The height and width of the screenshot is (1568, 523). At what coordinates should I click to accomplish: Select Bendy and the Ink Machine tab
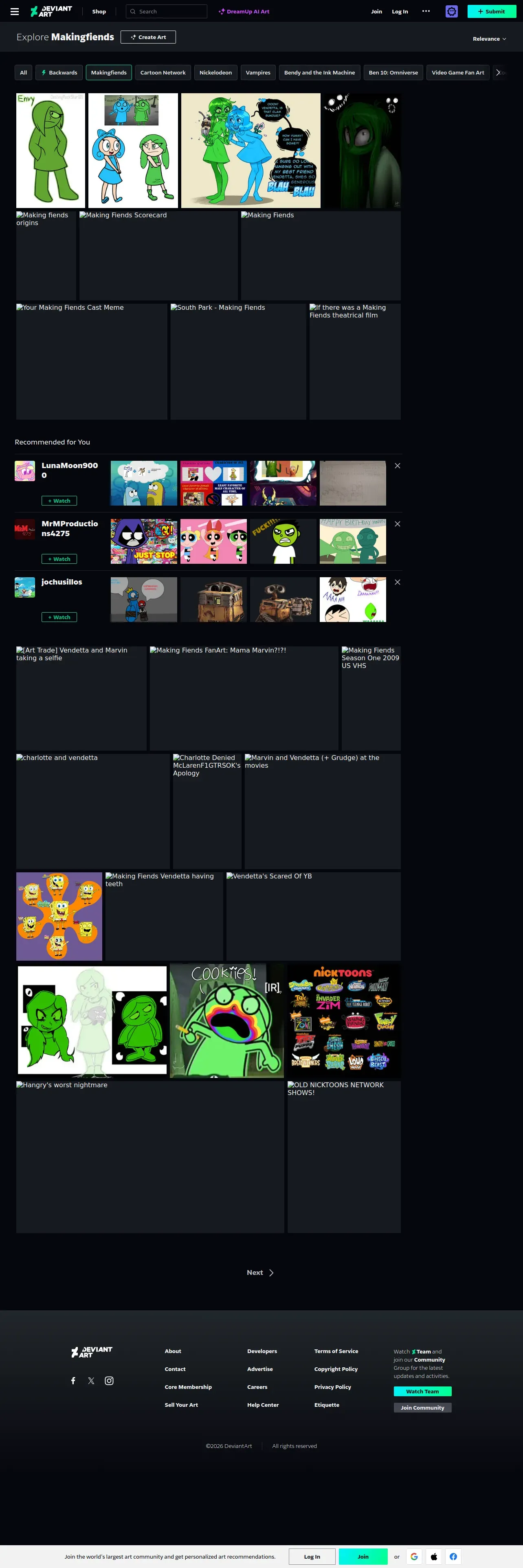tap(320, 72)
